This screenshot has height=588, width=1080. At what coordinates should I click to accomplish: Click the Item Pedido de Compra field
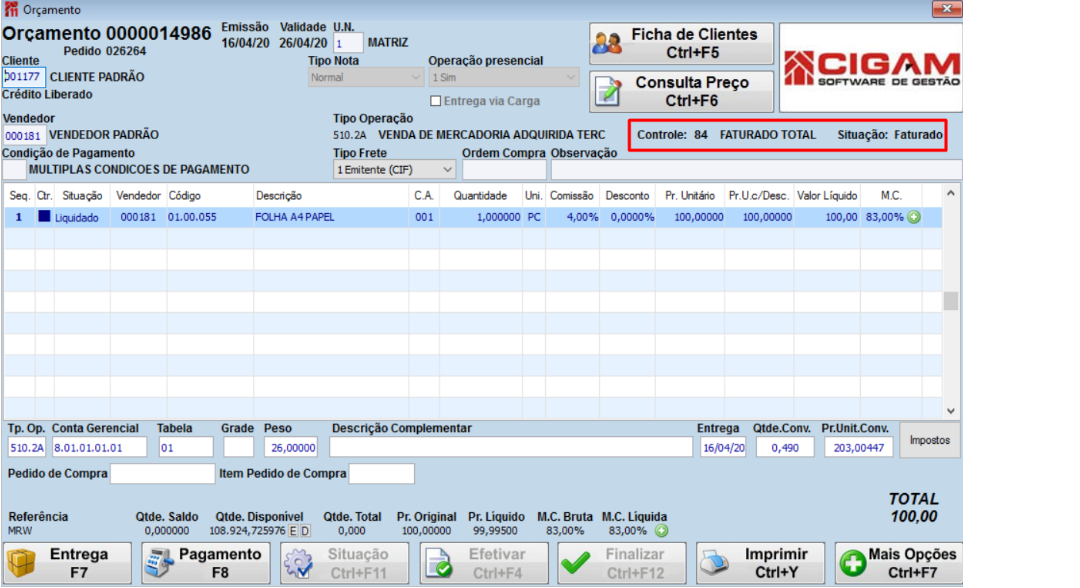pos(382,474)
